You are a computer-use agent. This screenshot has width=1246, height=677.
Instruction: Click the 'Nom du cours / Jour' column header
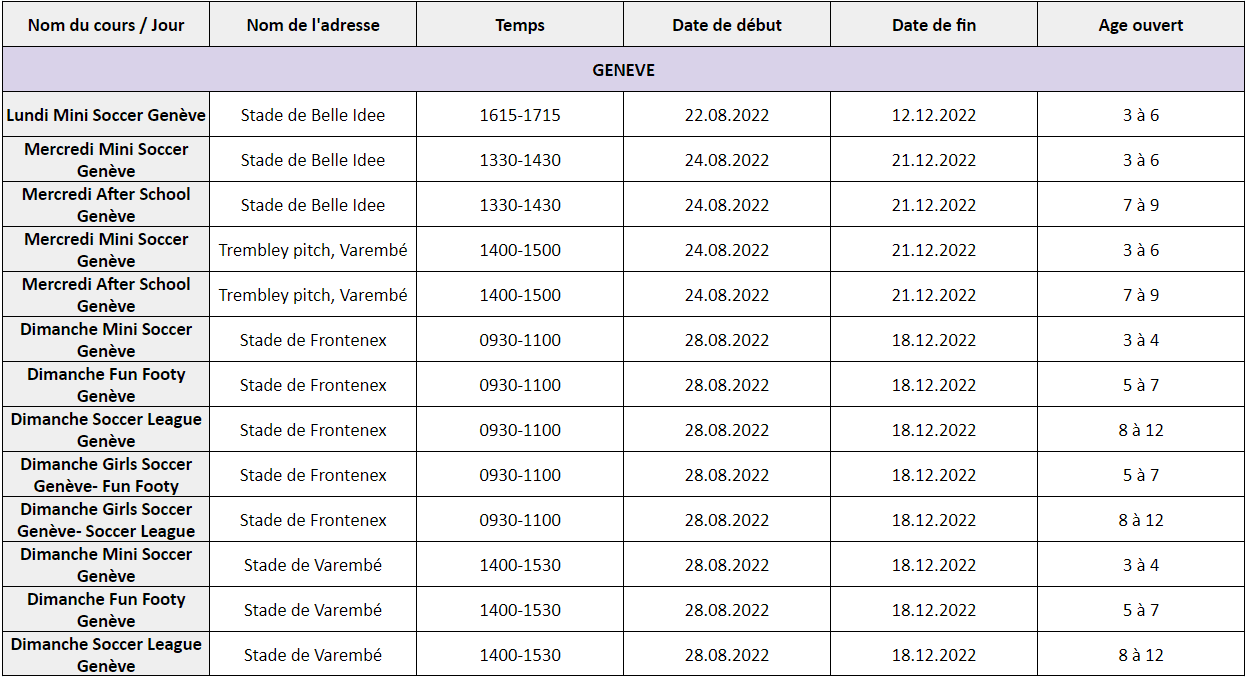pyautogui.click(x=106, y=25)
